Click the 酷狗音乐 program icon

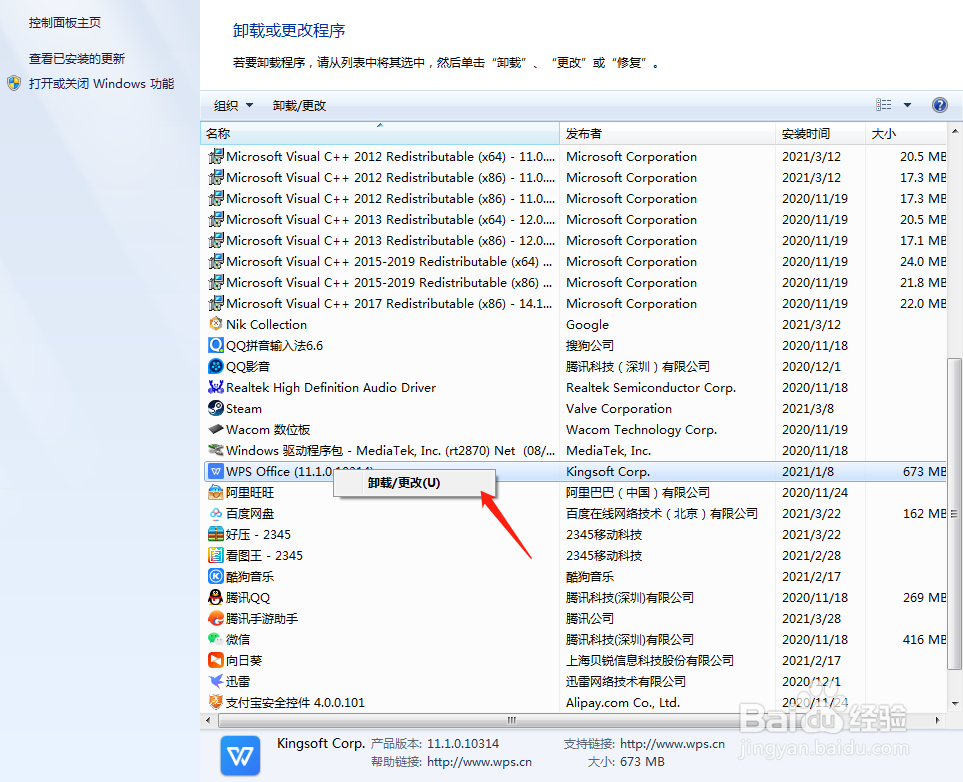(x=216, y=576)
